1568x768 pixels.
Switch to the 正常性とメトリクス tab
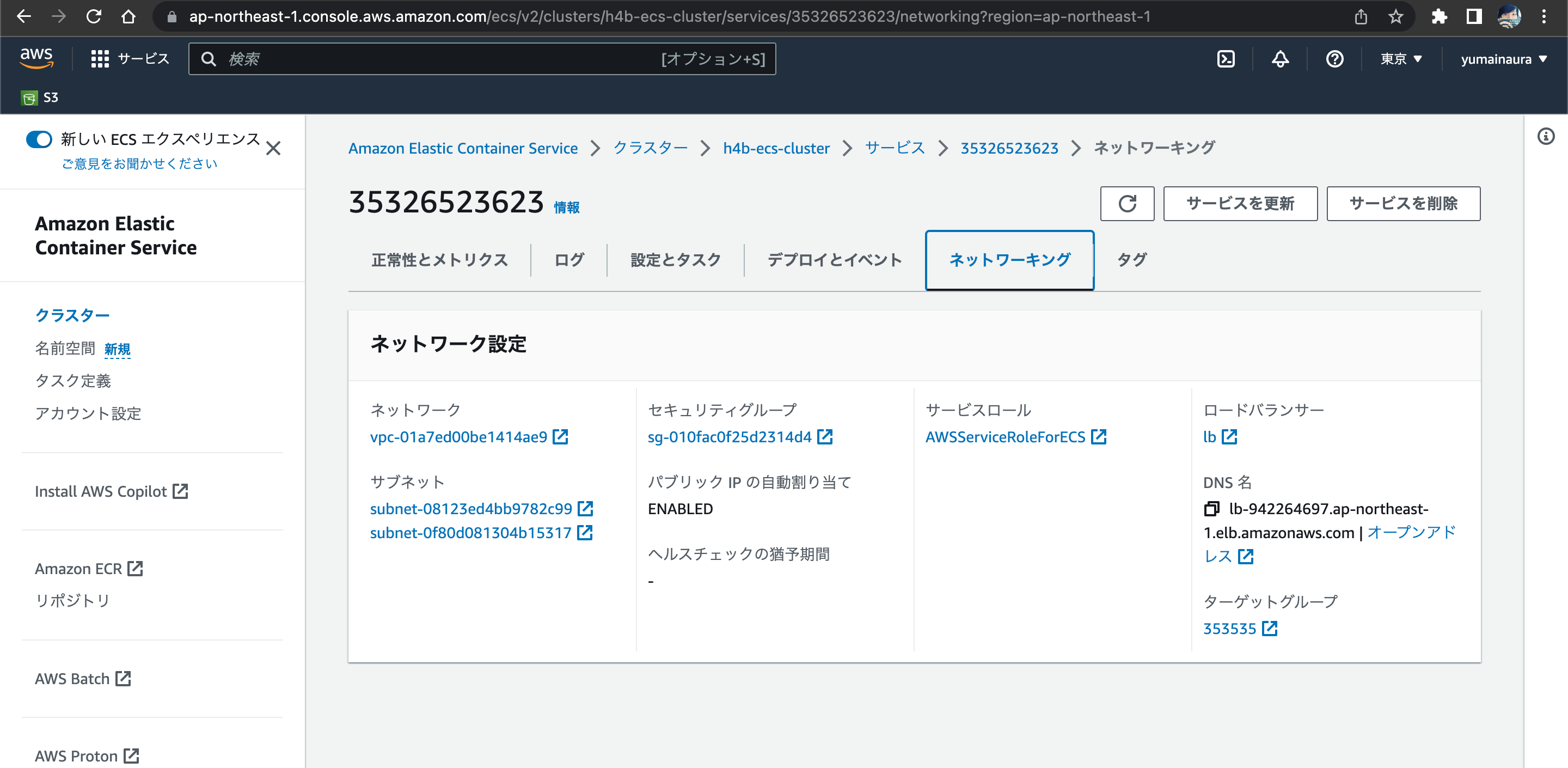point(439,260)
